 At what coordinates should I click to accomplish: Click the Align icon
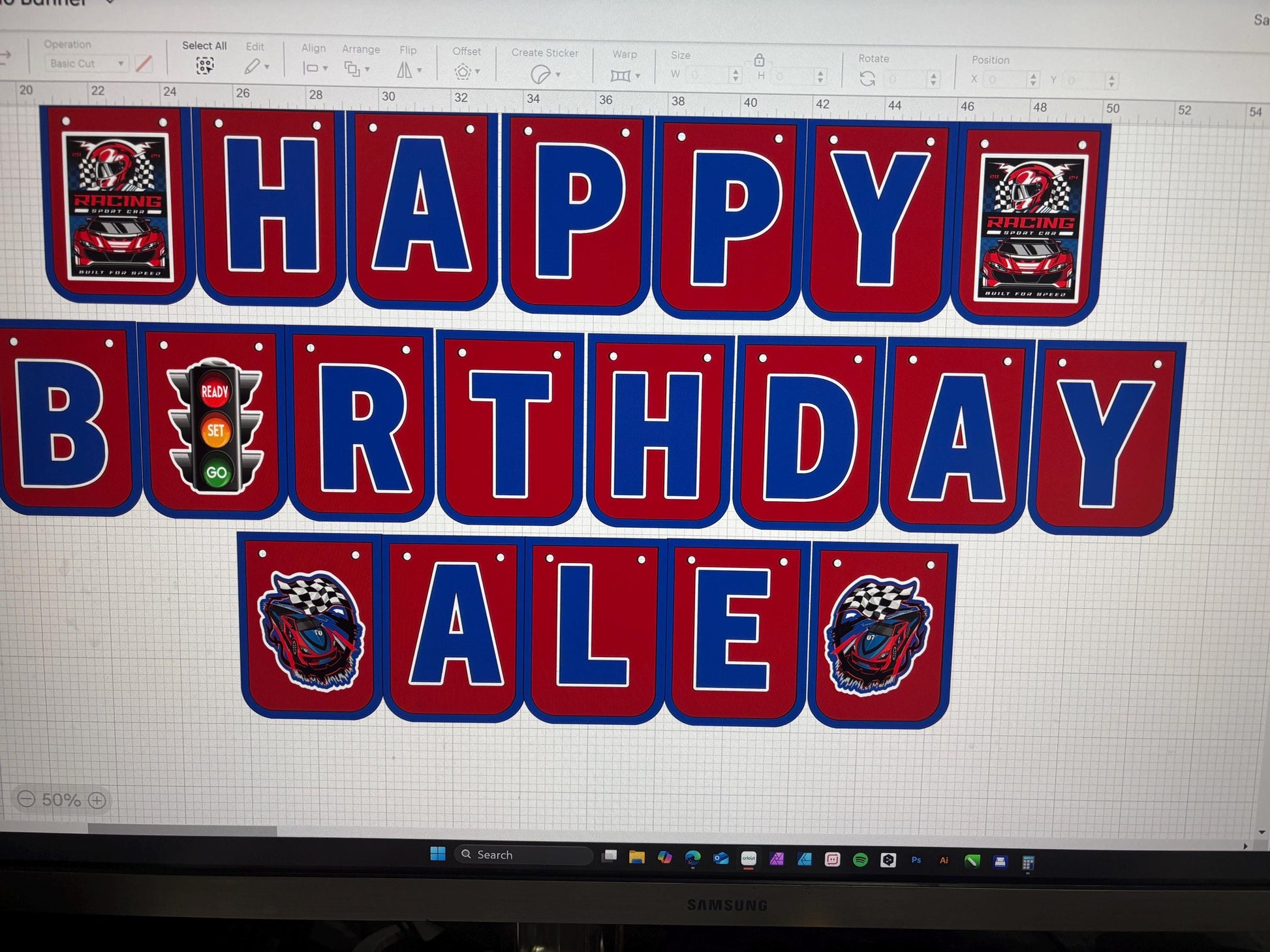click(311, 68)
